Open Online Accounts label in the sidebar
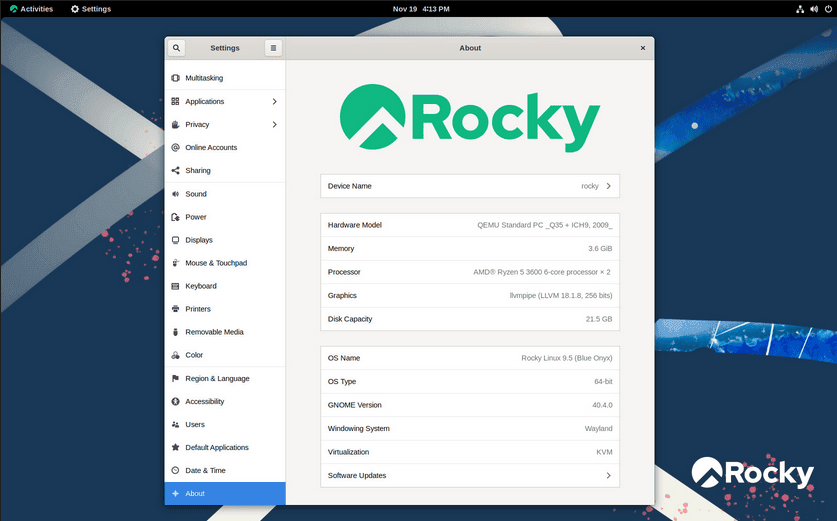Image resolution: width=837 pixels, height=521 pixels. click(211, 147)
